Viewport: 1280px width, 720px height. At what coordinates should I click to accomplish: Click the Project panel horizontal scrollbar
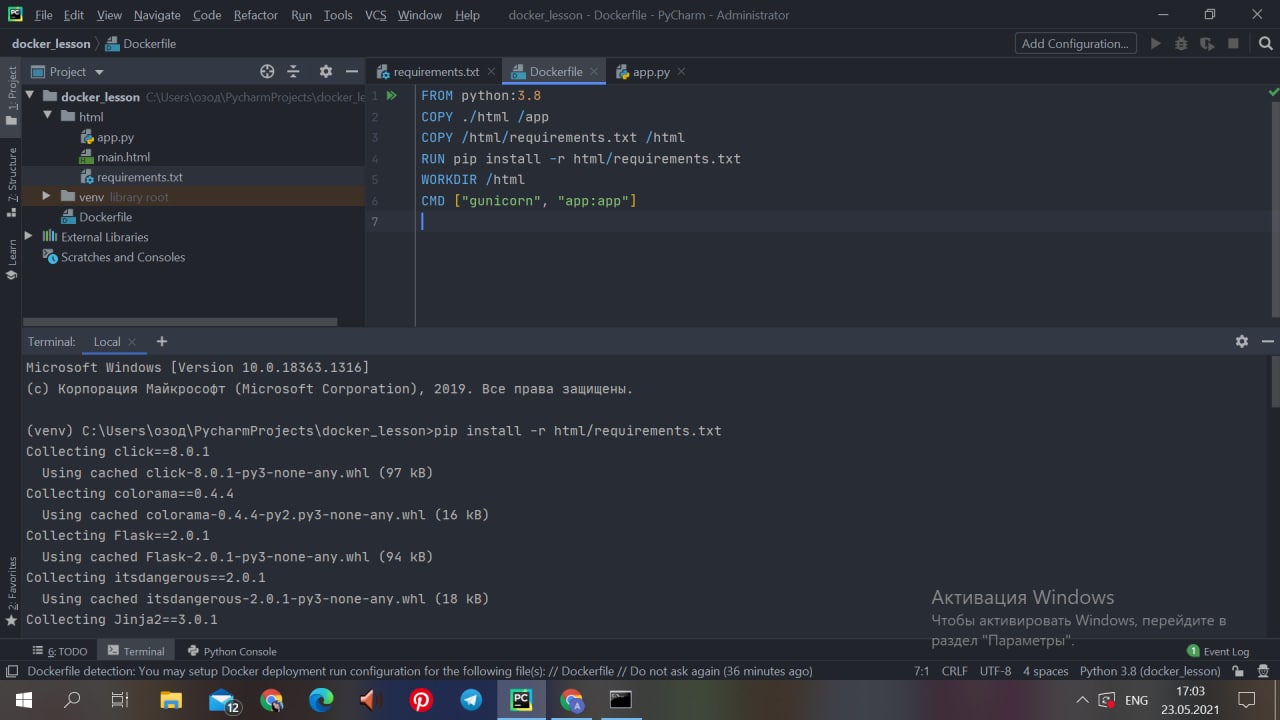tap(182, 322)
